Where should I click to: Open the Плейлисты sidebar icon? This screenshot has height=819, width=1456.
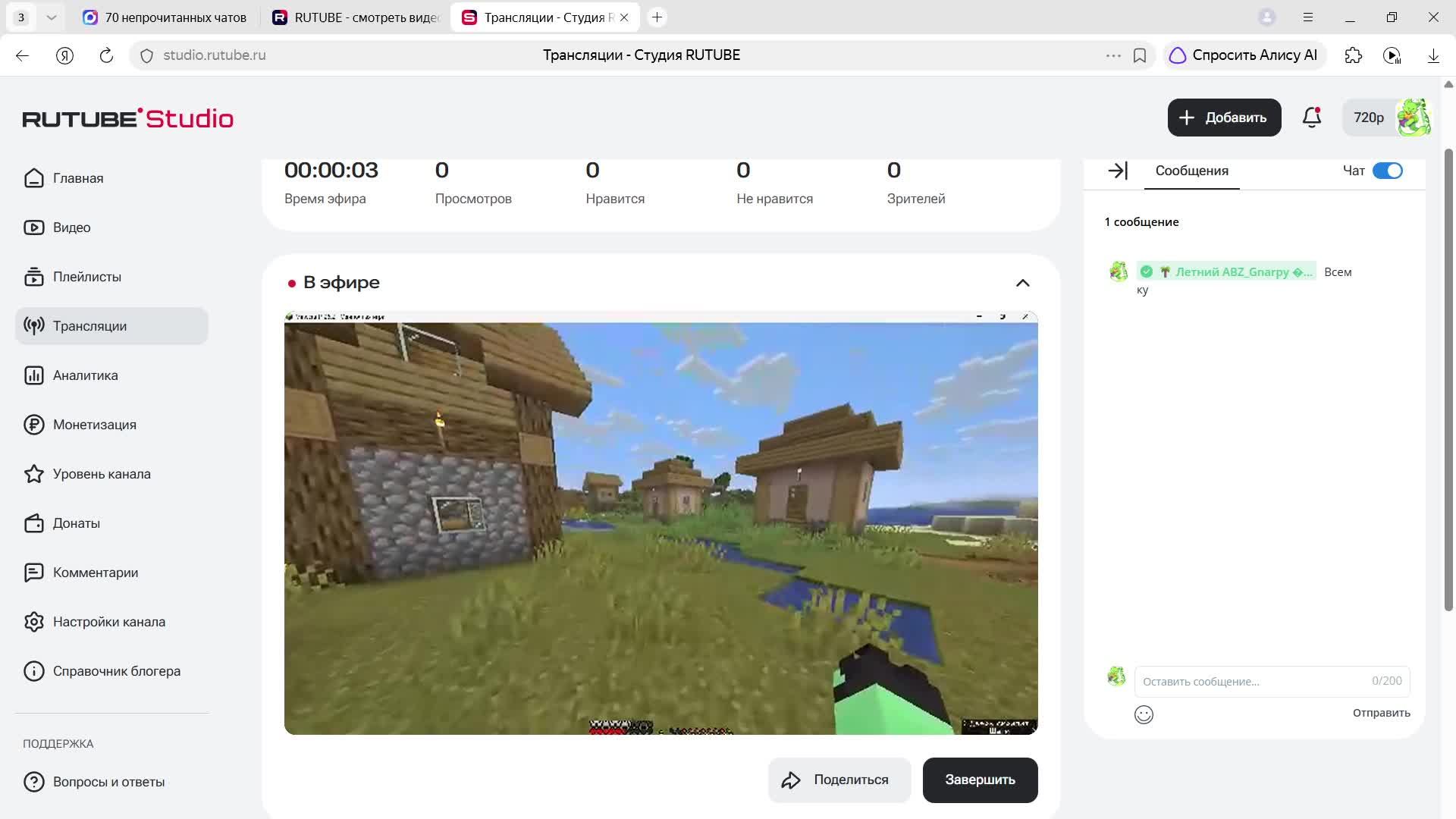(x=34, y=277)
